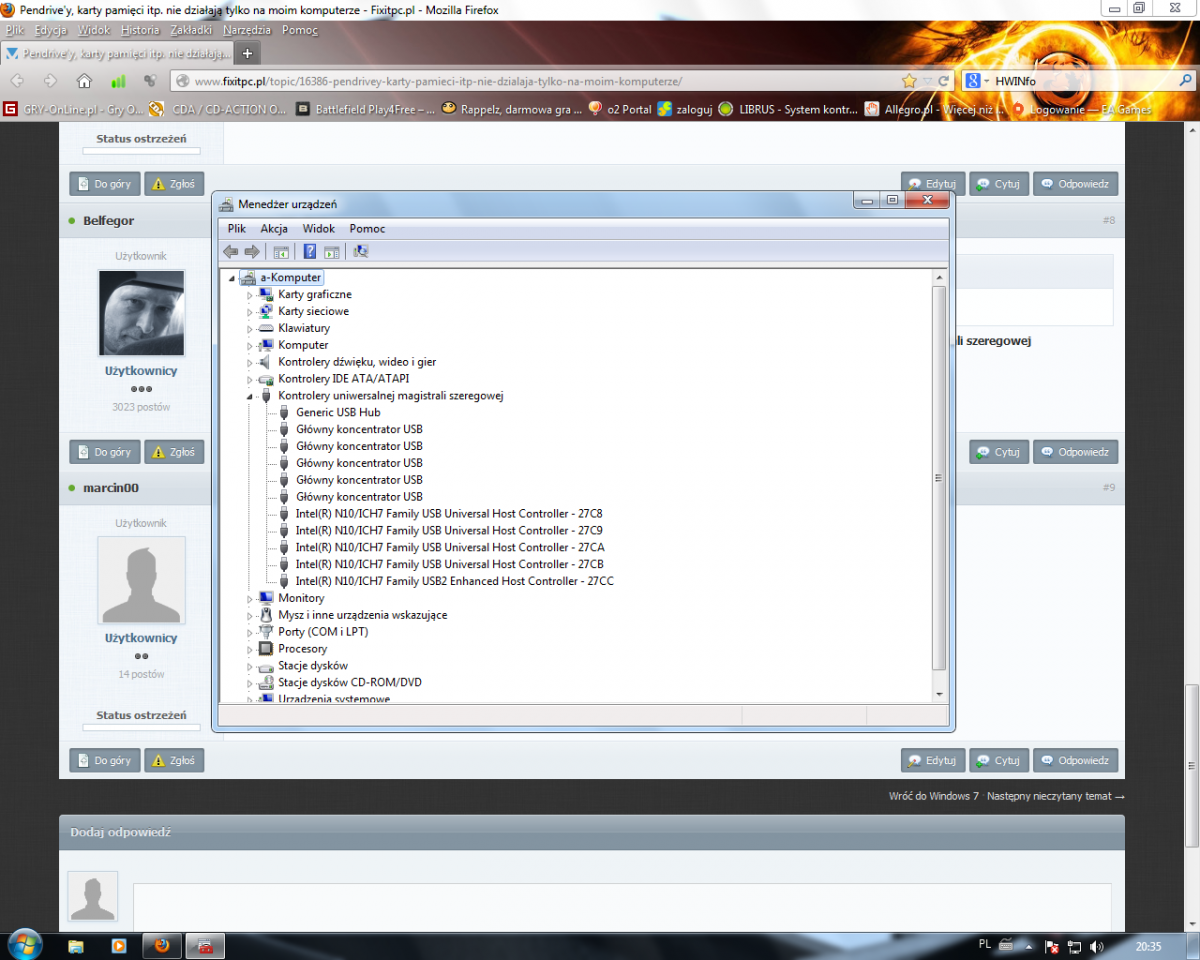This screenshot has width=1200, height=960.
Task: Switch to Firefox via taskbar icon
Action: (x=161, y=945)
